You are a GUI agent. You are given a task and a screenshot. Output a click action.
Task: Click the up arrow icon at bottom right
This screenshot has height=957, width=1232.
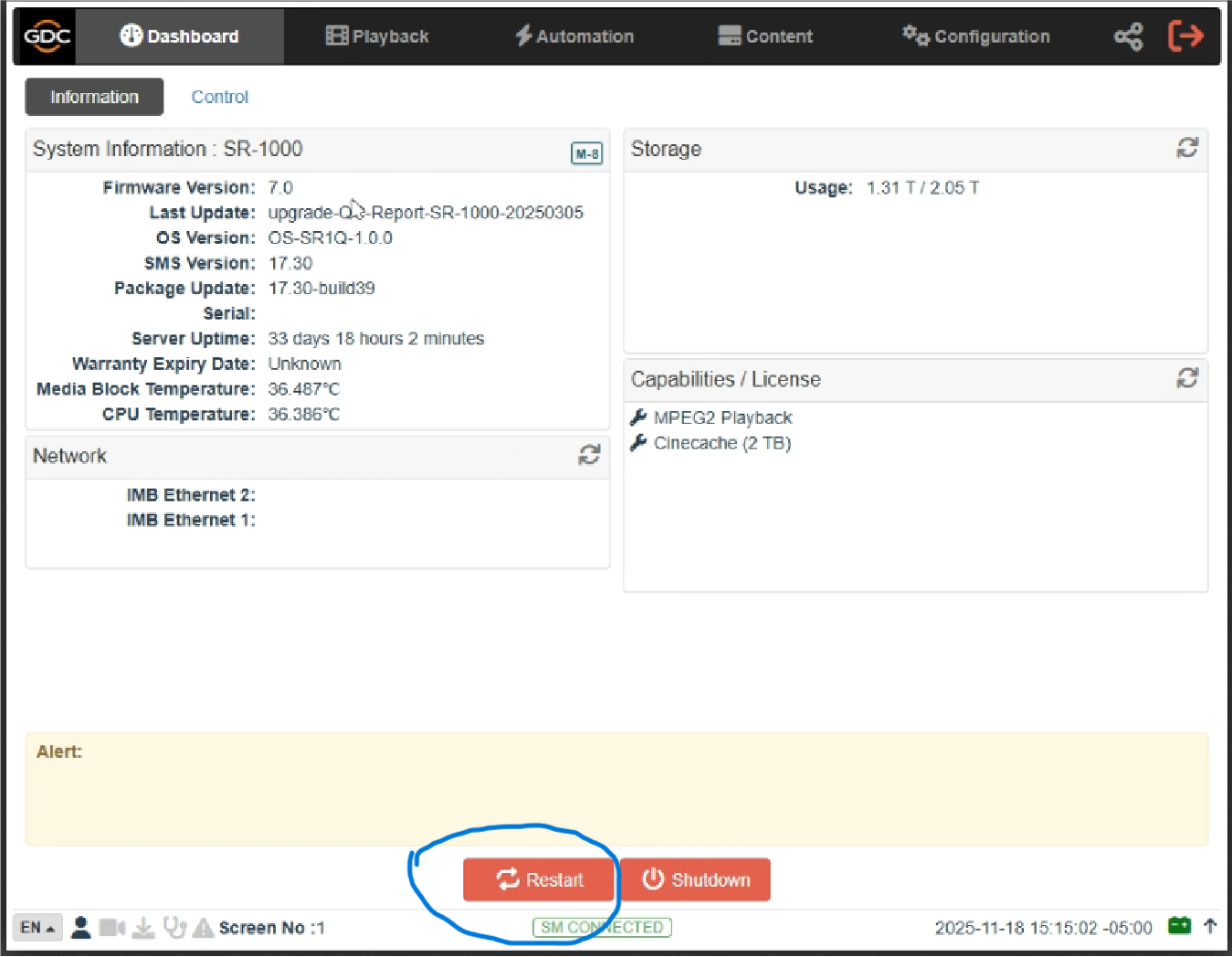pos(1210,926)
